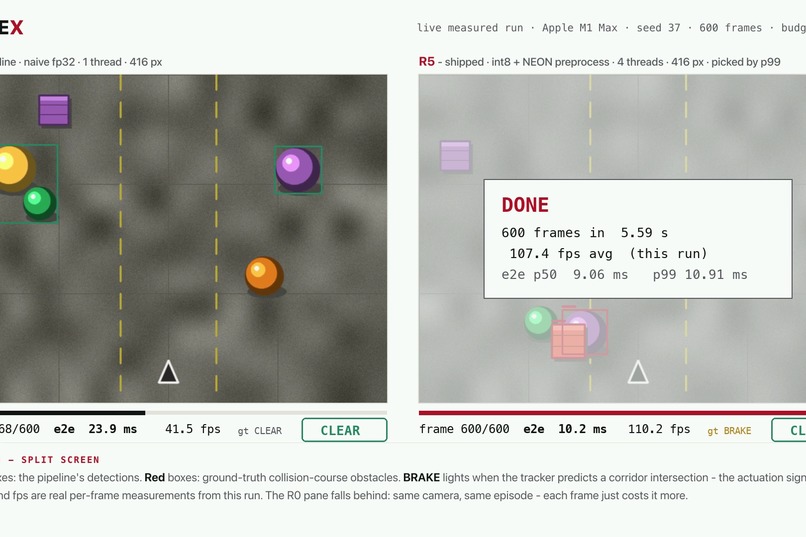Click the "frame 600/600" counter
The width and height of the screenshot is (806, 537).
click(464, 429)
